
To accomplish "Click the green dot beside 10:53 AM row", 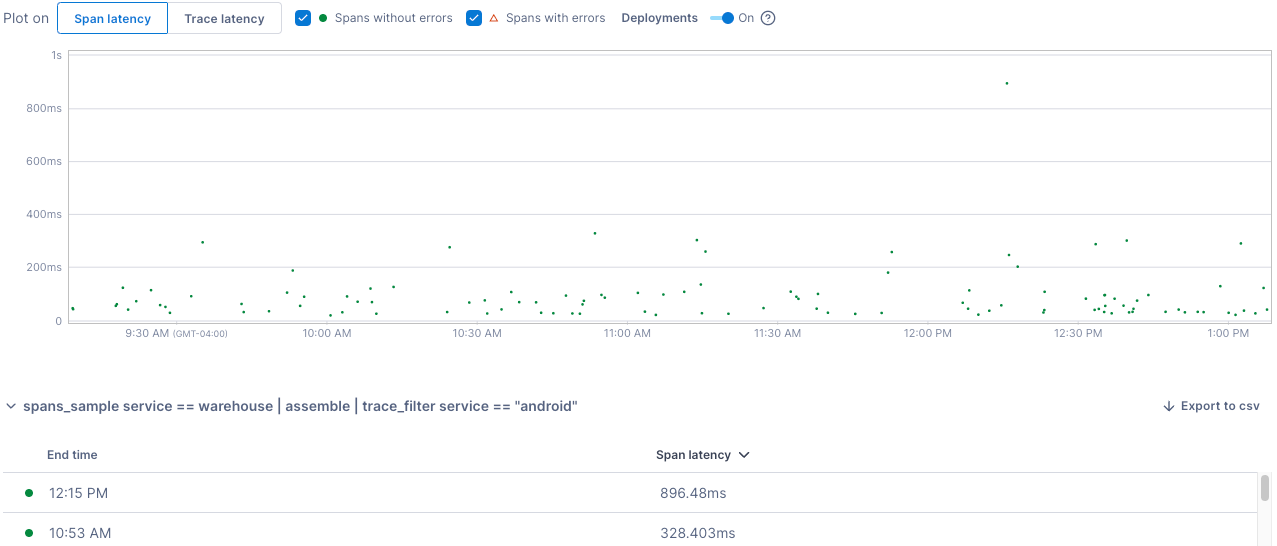I will 29,533.
